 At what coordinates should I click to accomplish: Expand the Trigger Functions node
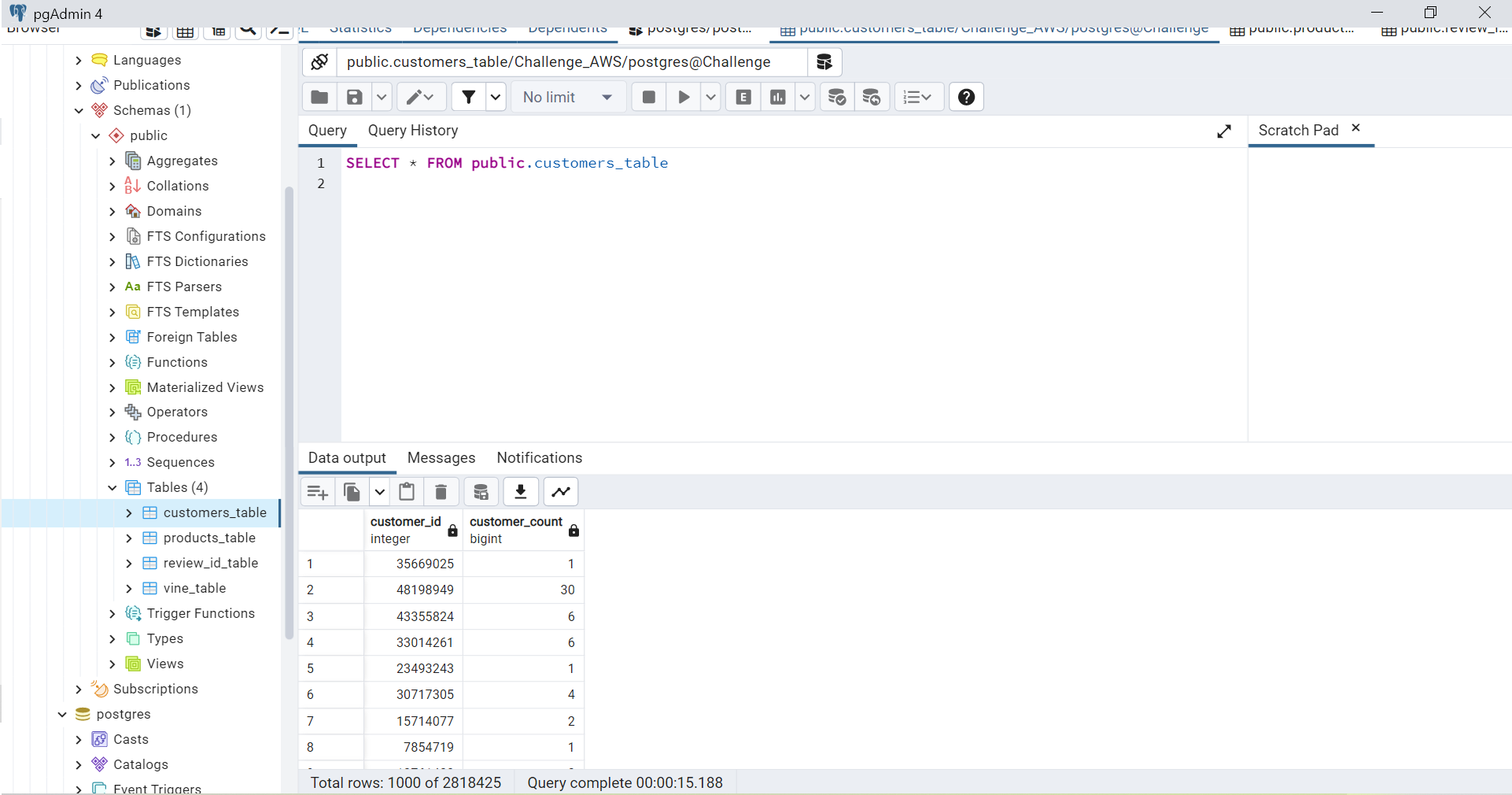[112, 614]
